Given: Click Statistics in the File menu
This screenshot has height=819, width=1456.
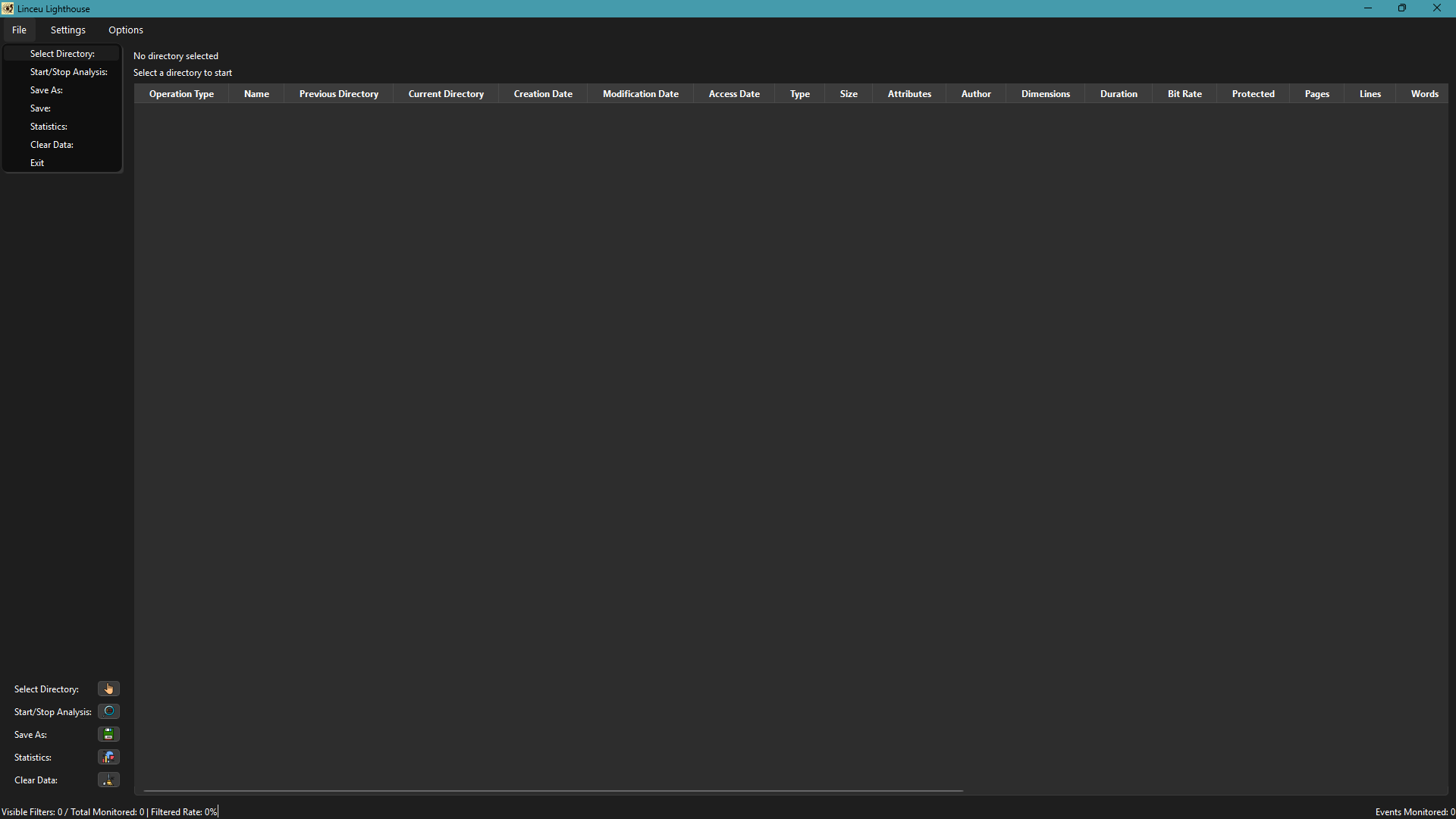Looking at the screenshot, I should pos(49,127).
